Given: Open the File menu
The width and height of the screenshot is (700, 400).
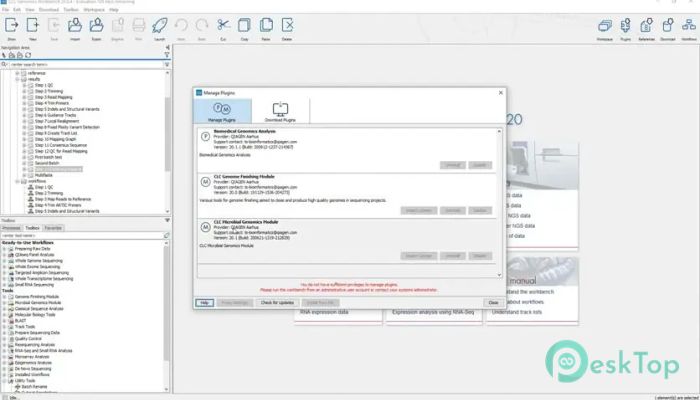Looking at the screenshot, I should pyautogui.click(x=5, y=9).
